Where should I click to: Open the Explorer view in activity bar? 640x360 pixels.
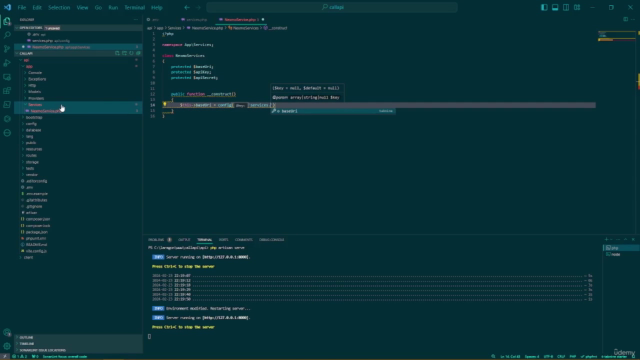point(7,21)
